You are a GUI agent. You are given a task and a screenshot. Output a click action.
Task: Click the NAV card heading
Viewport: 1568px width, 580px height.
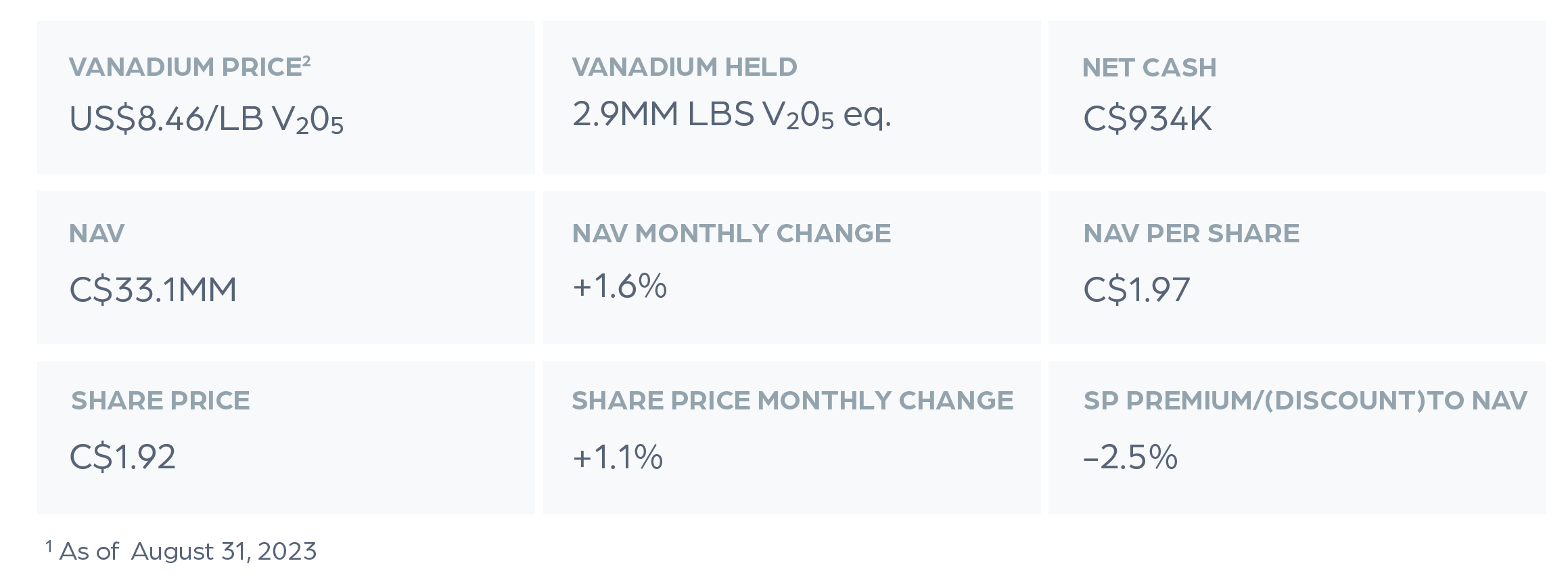point(97,233)
